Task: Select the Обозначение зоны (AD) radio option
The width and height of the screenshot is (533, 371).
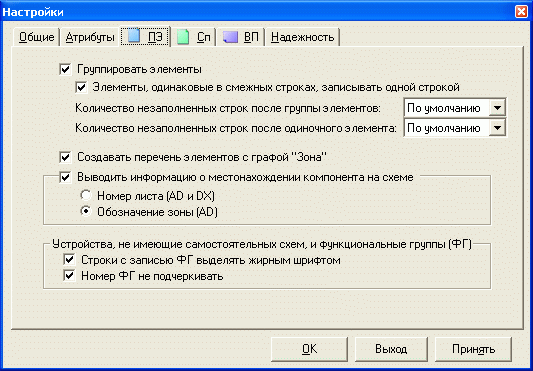Action: tap(86, 212)
